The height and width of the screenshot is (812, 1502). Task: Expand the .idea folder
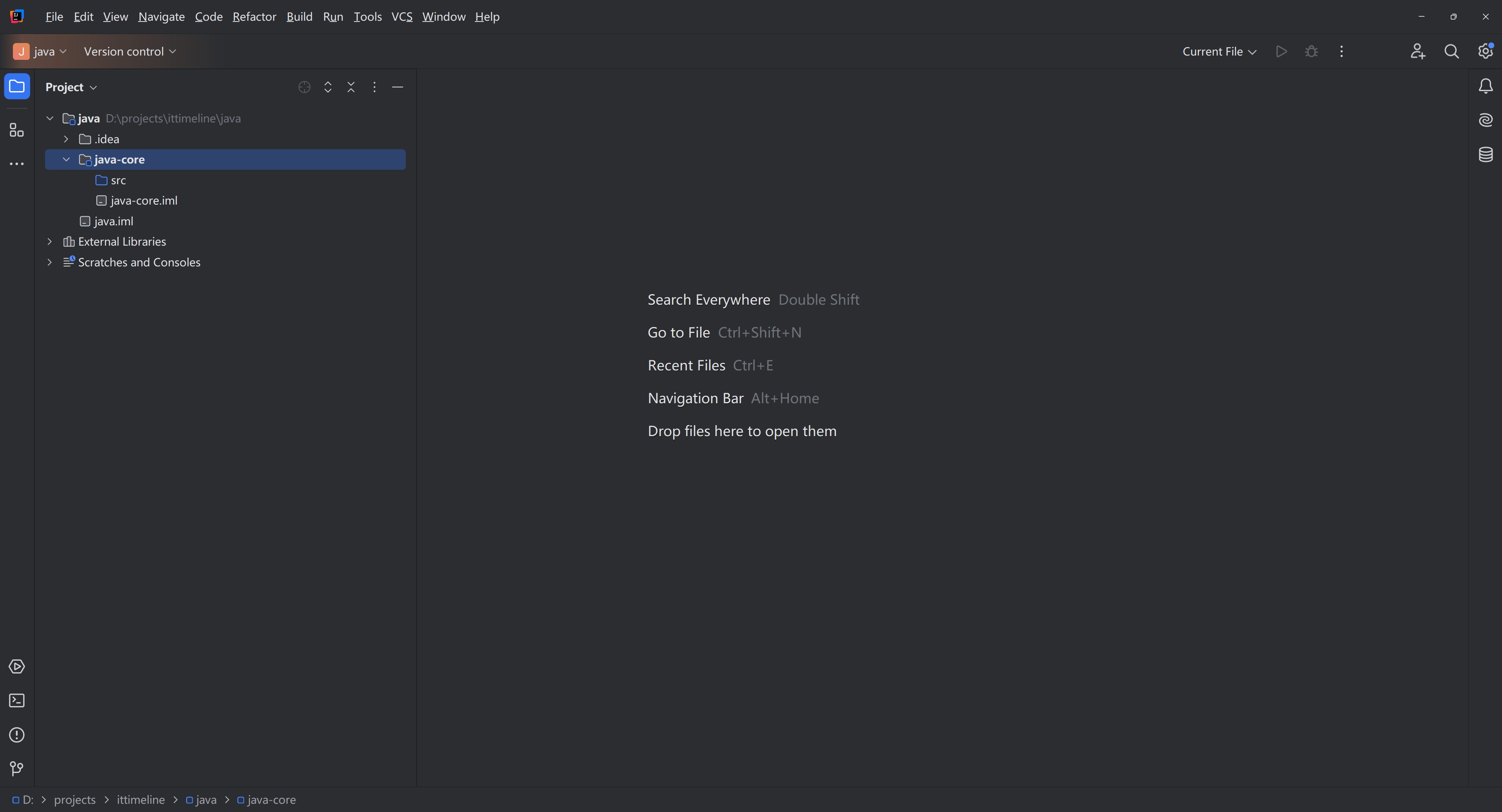66,139
